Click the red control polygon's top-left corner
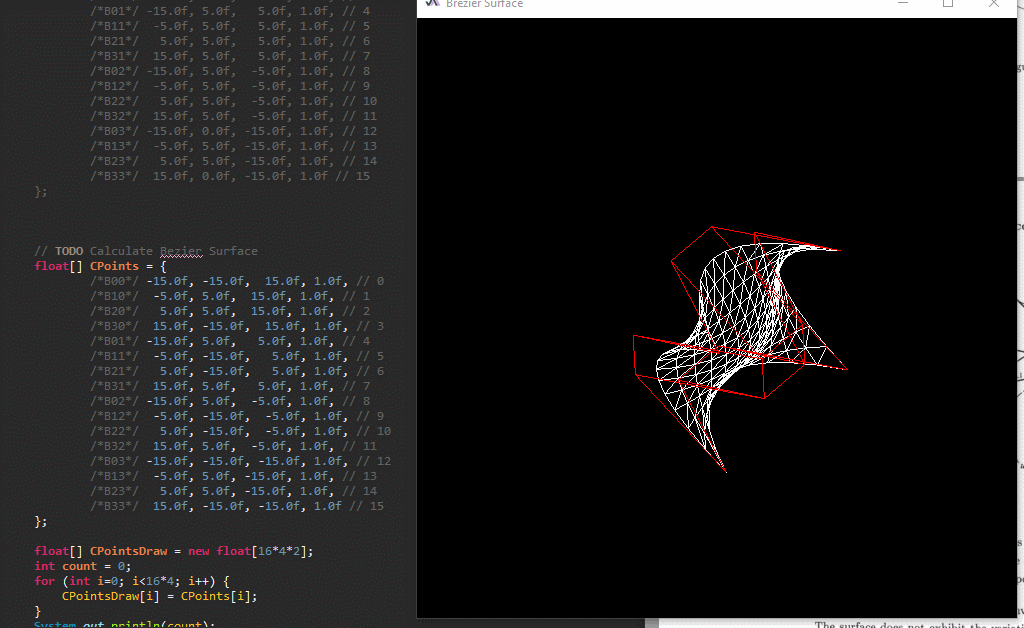Screen dimensions: 1024x628 tap(711, 227)
